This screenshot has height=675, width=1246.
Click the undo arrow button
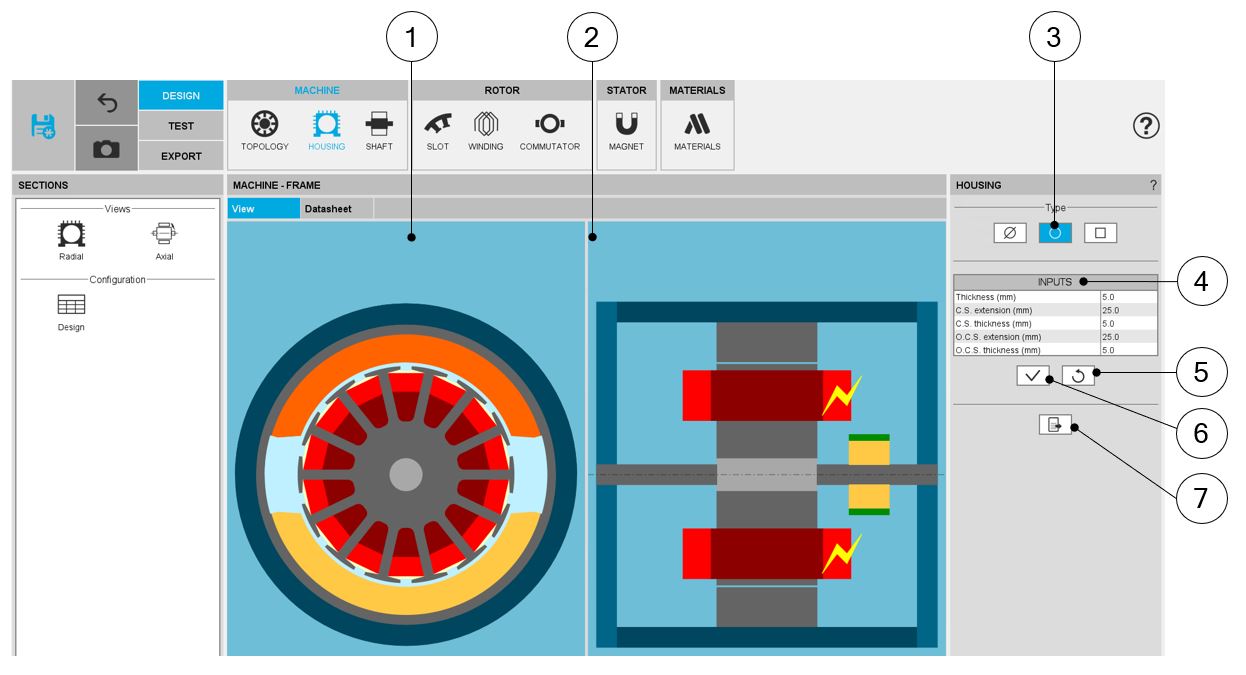pos(107,102)
